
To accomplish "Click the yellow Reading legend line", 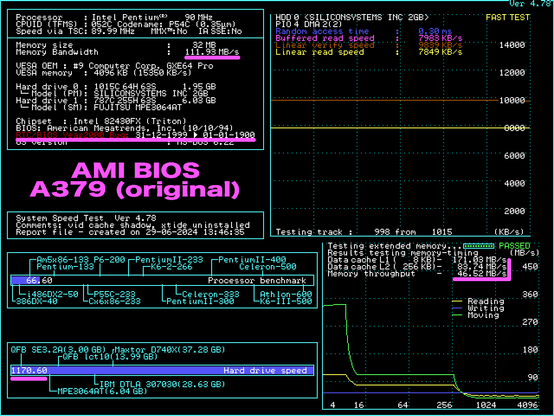I will click(457, 301).
